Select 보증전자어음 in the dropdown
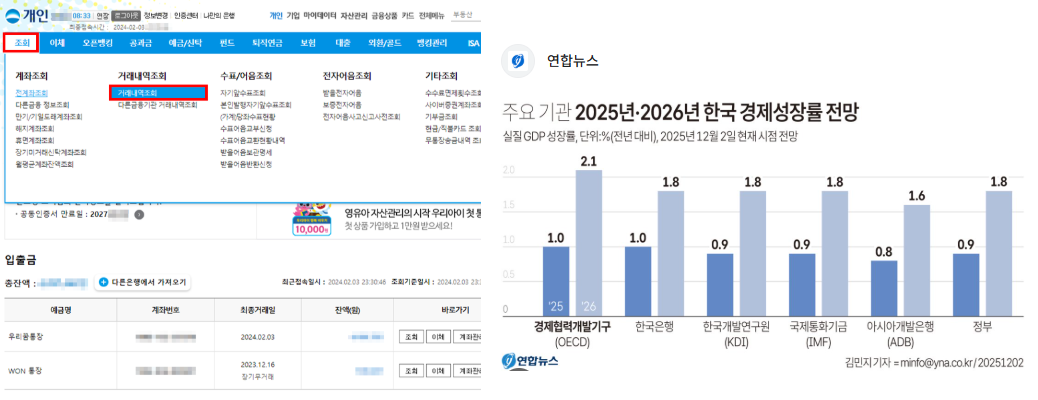This screenshot has width=1038, height=400. (342, 105)
